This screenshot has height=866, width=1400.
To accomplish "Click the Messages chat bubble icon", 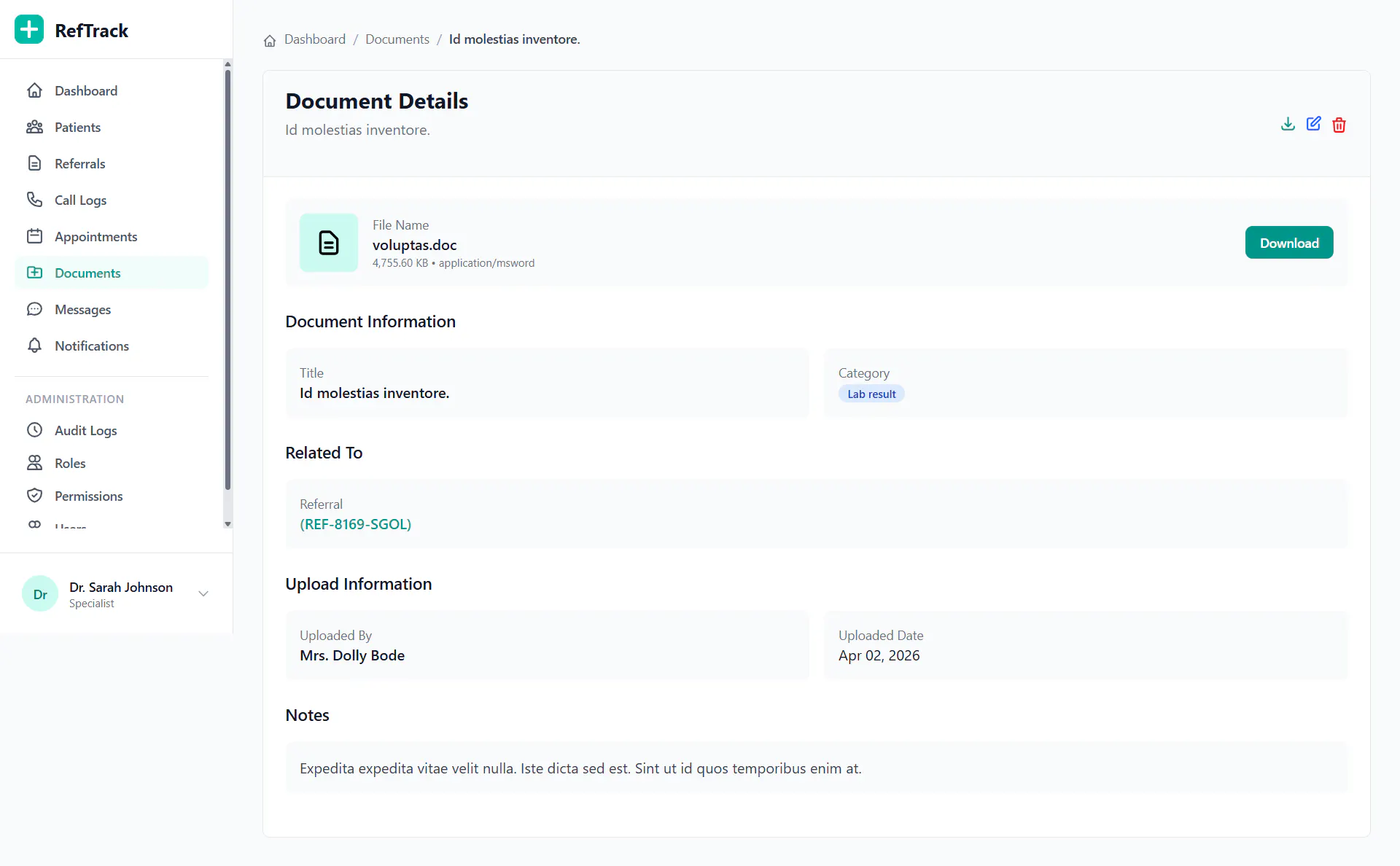I will [x=34, y=309].
